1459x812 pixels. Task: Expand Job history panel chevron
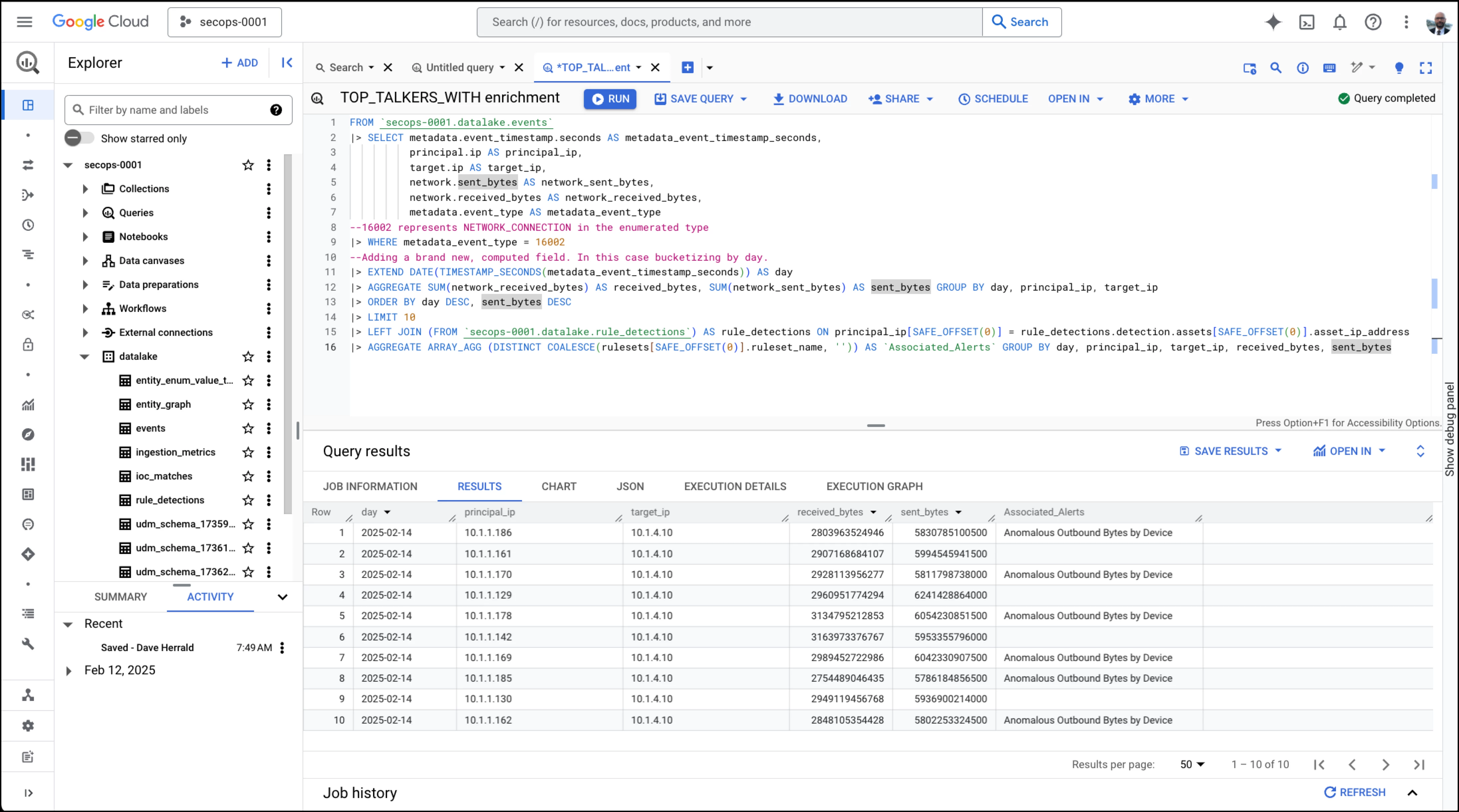(1412, 793)
